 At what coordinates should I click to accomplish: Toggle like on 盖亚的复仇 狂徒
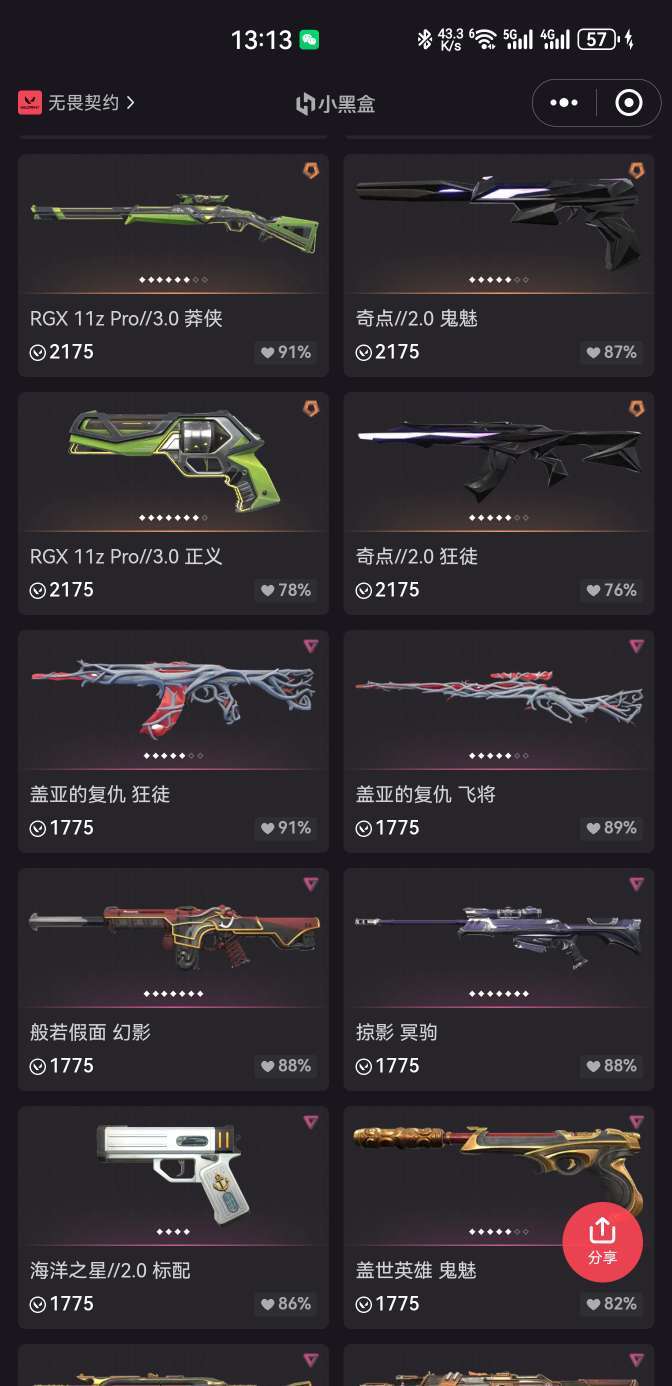click(x=286, y=828)
